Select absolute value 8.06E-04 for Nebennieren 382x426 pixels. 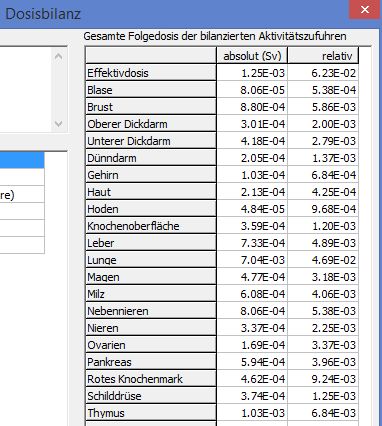252,311
